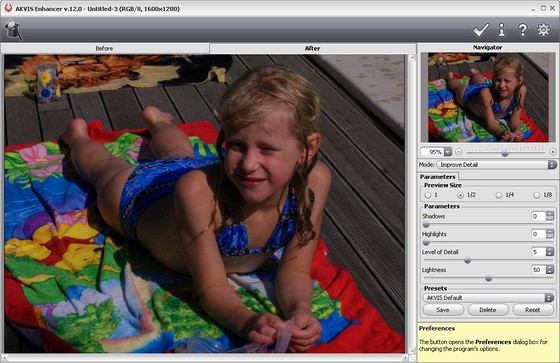Click the Navigator thumbnail preview

pos(488,97)
